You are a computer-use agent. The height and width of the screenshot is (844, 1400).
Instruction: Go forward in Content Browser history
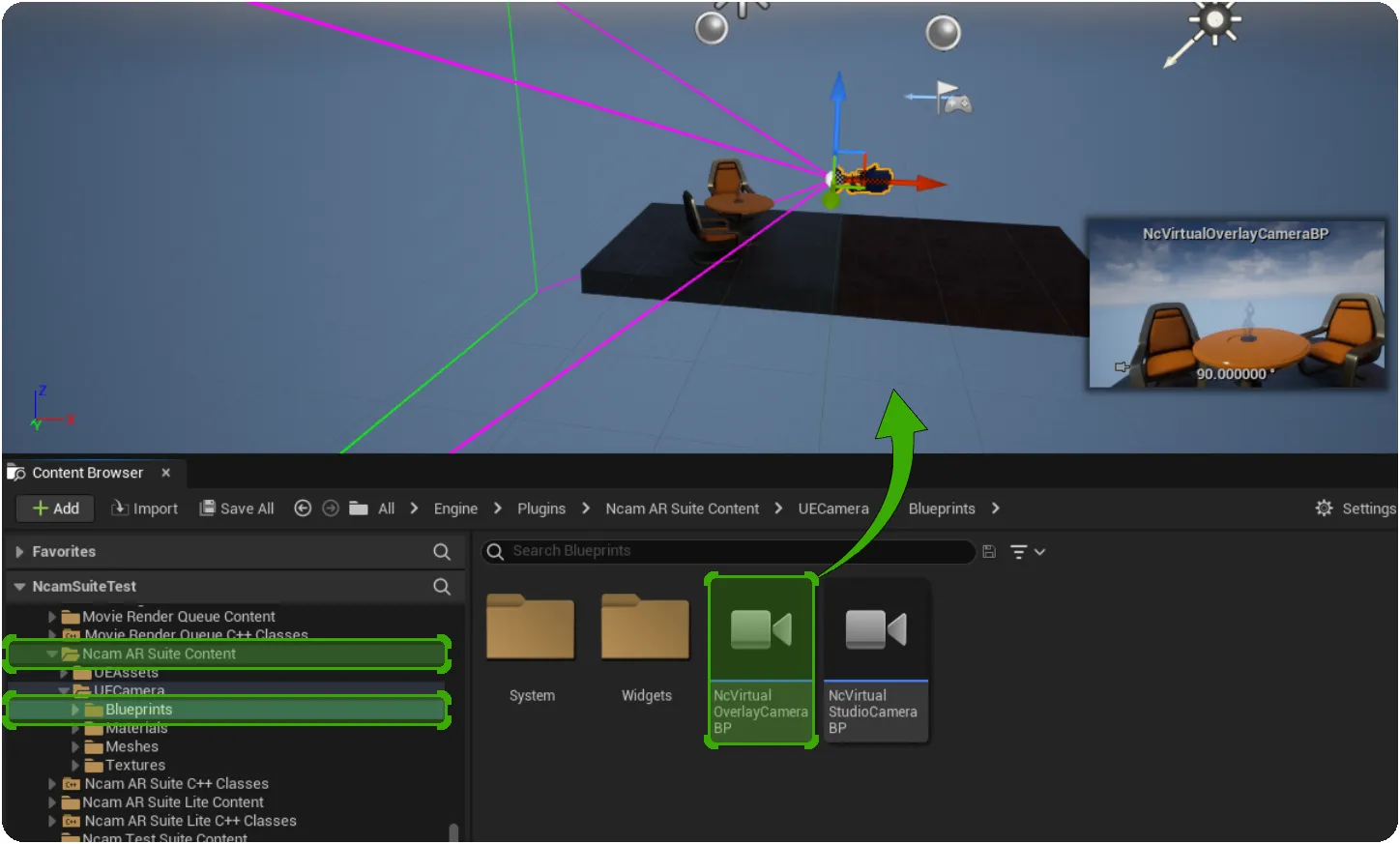[x=331, y=509]
